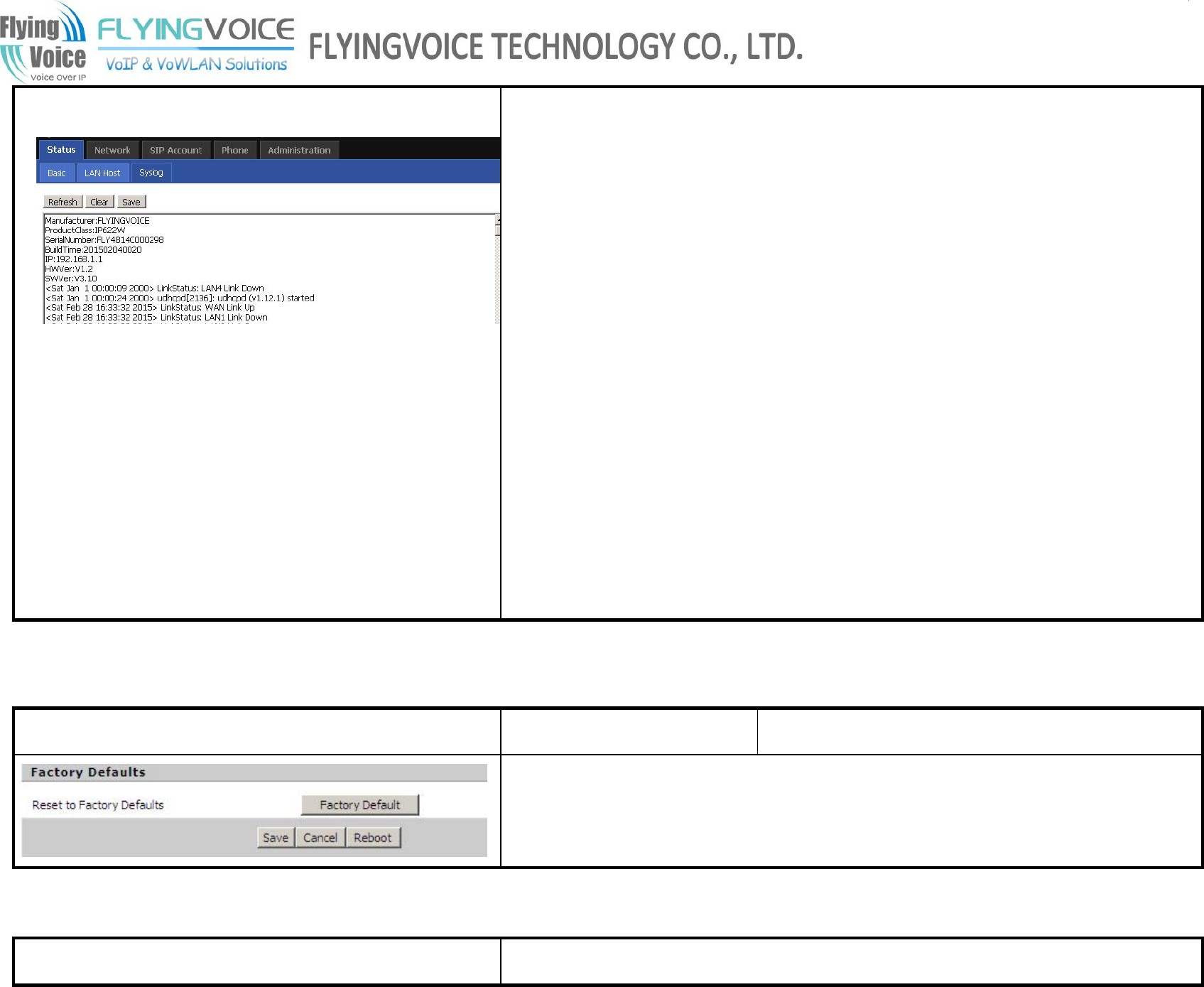Refresh the syslog output
Screen dimensions: 1204x987
(x=63, y=202)
